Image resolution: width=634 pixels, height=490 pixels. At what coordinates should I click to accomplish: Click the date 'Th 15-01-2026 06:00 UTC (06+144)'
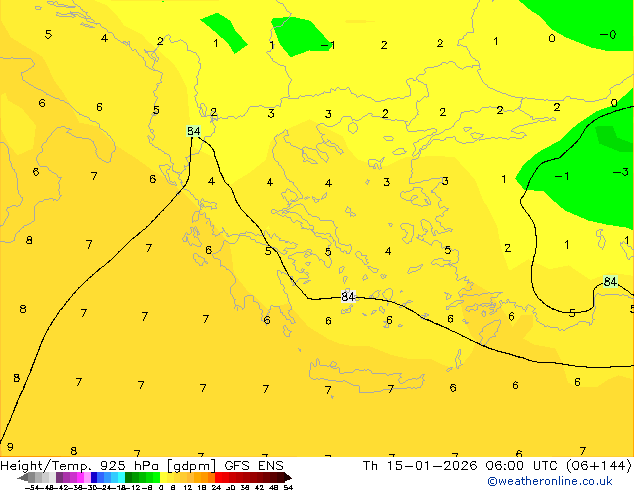(497, 466)
